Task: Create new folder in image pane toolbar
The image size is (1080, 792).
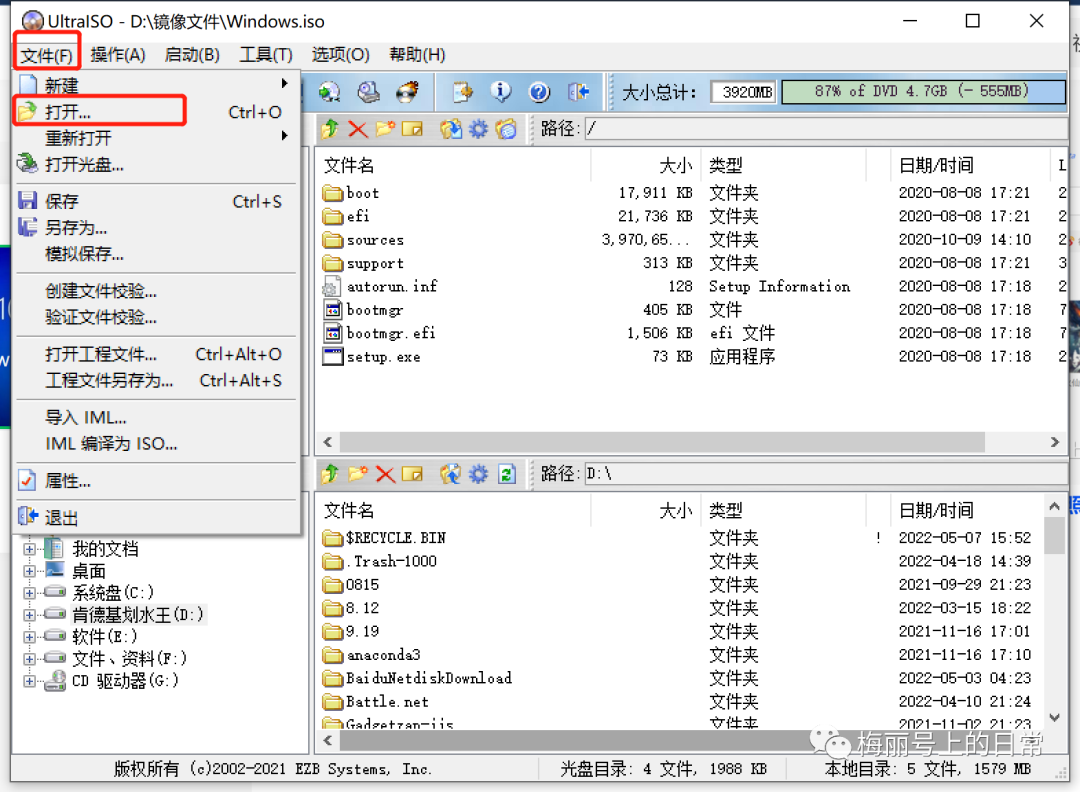Action: [x=385, y=128]
